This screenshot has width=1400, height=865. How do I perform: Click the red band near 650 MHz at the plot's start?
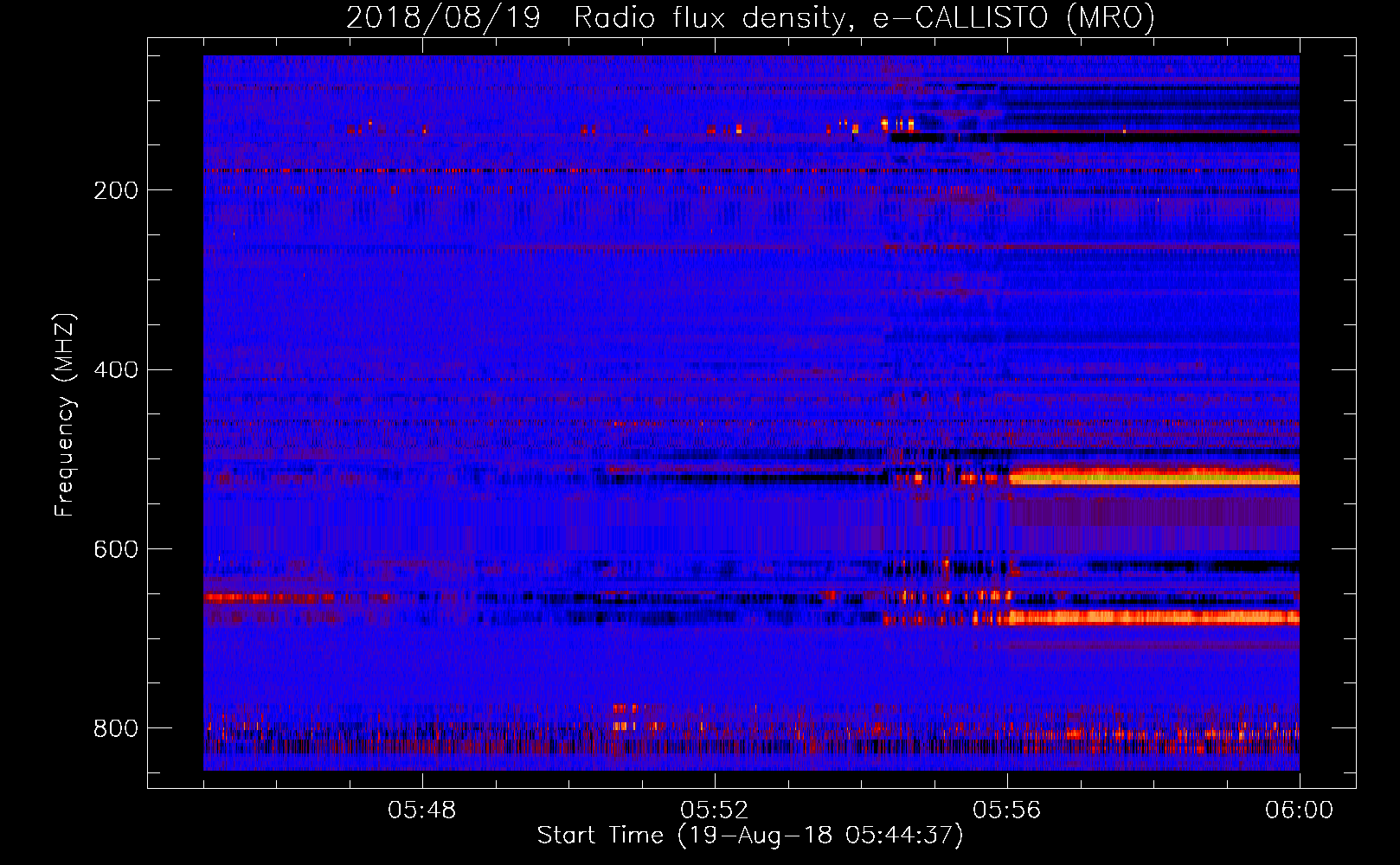point(270,598)
